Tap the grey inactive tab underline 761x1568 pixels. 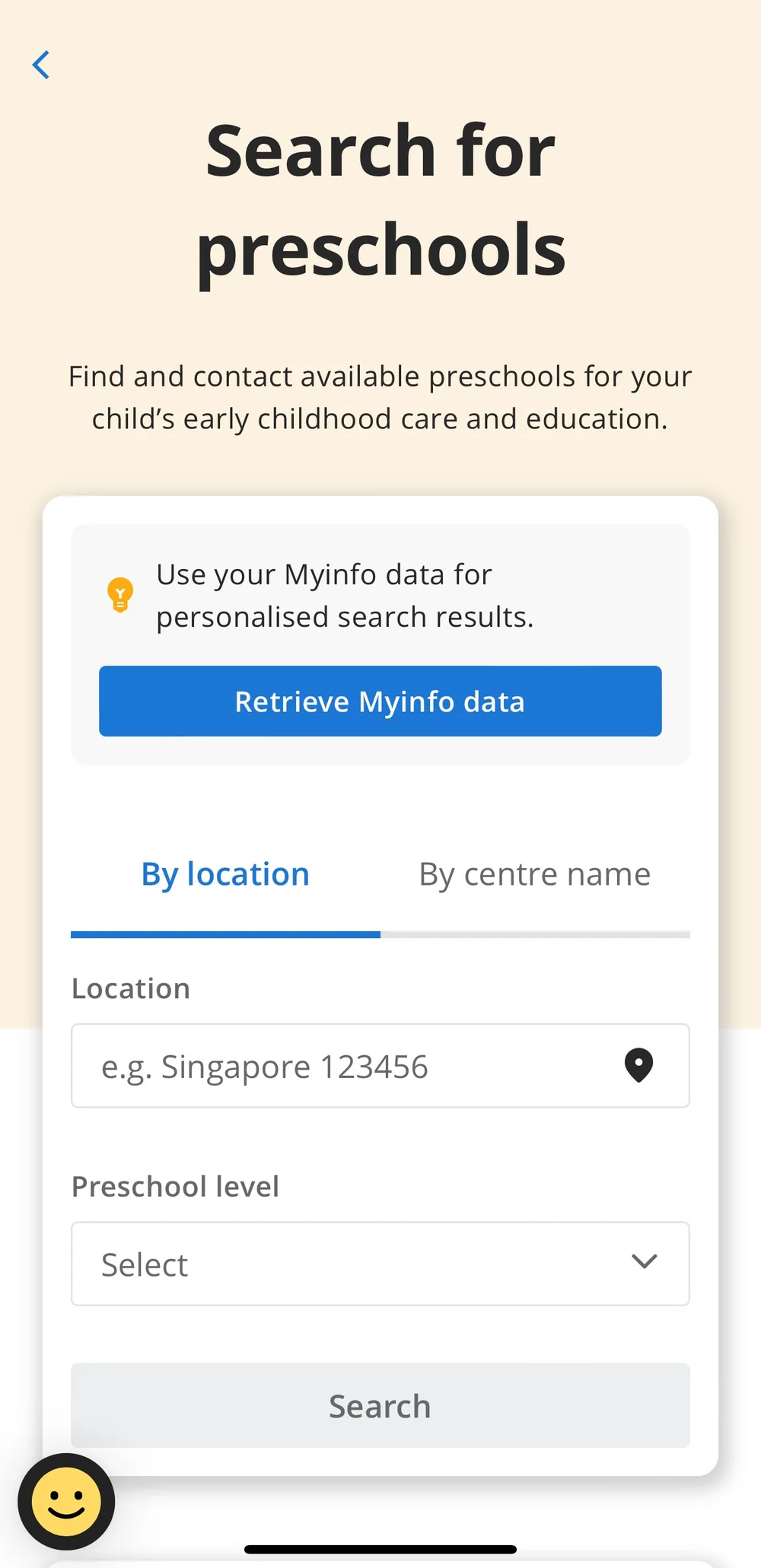click(535, 934)
